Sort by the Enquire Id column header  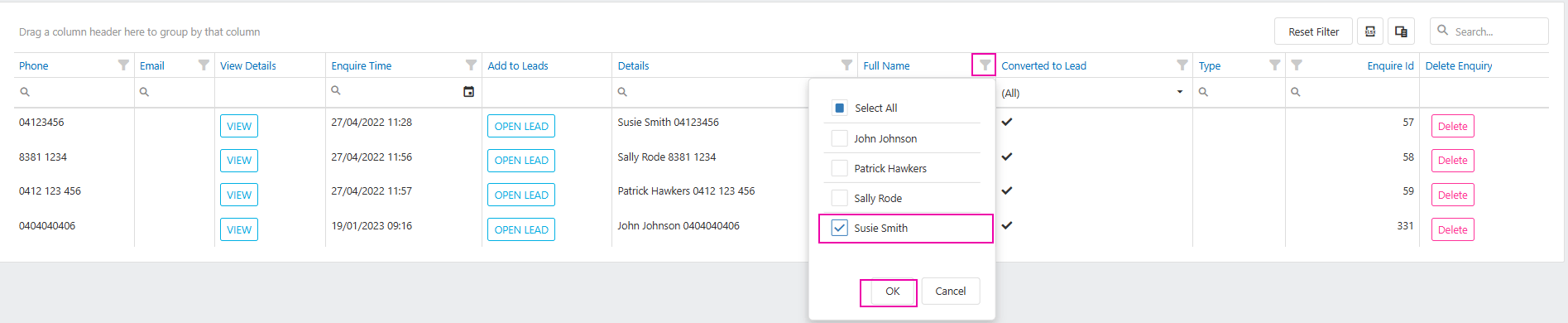pyautogui.click(x=1390, y=65)
